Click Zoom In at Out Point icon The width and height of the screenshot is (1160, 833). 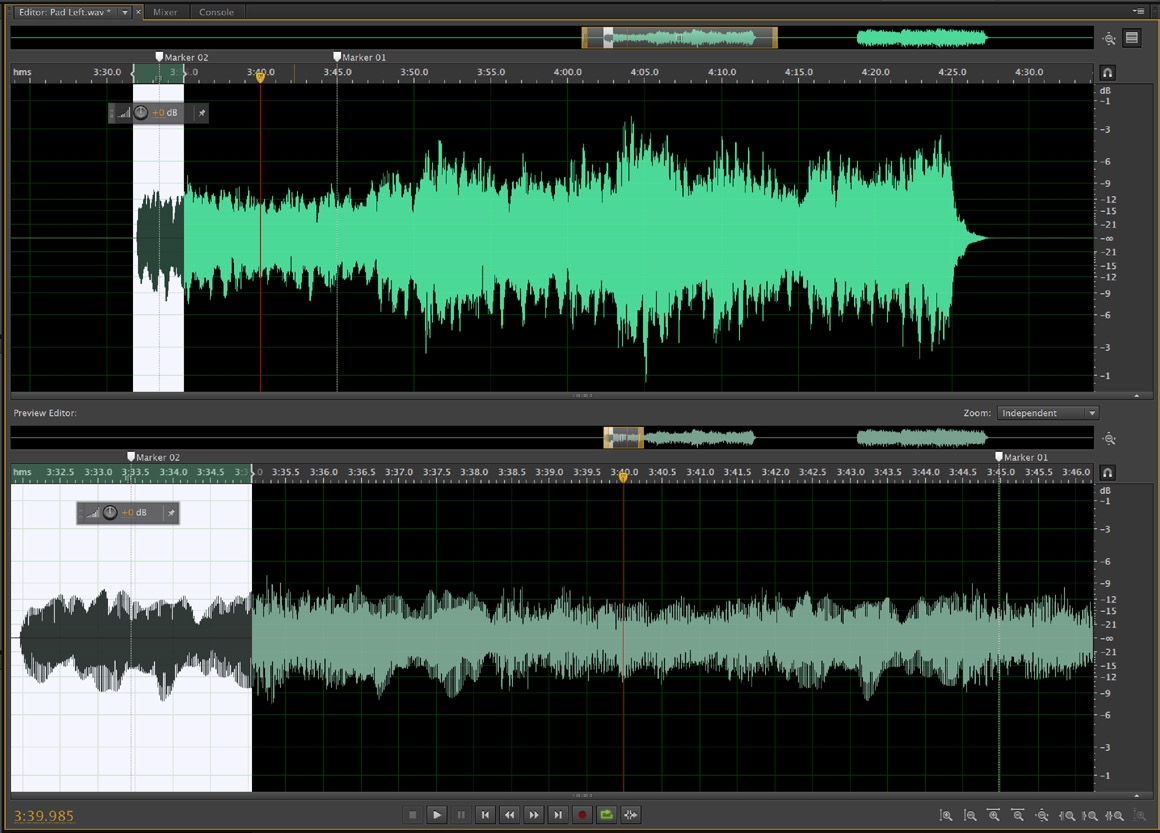(x=1090, y=815)
